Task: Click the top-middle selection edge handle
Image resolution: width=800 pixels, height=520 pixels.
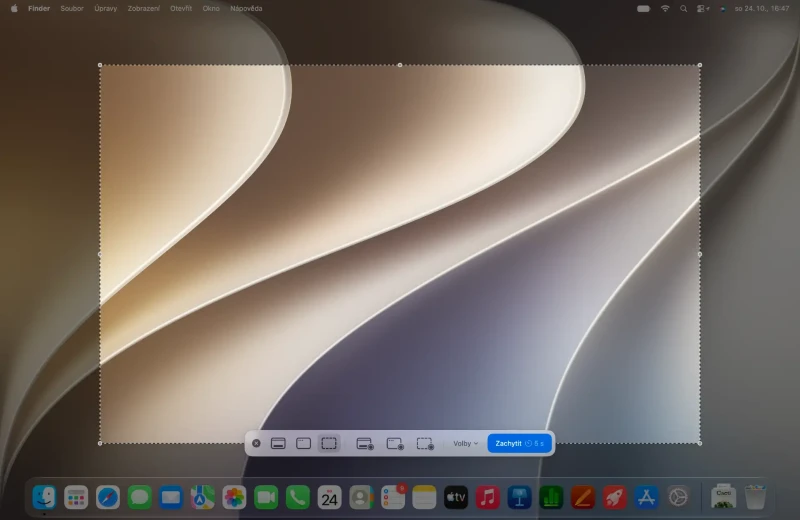Action: (400, 65)
